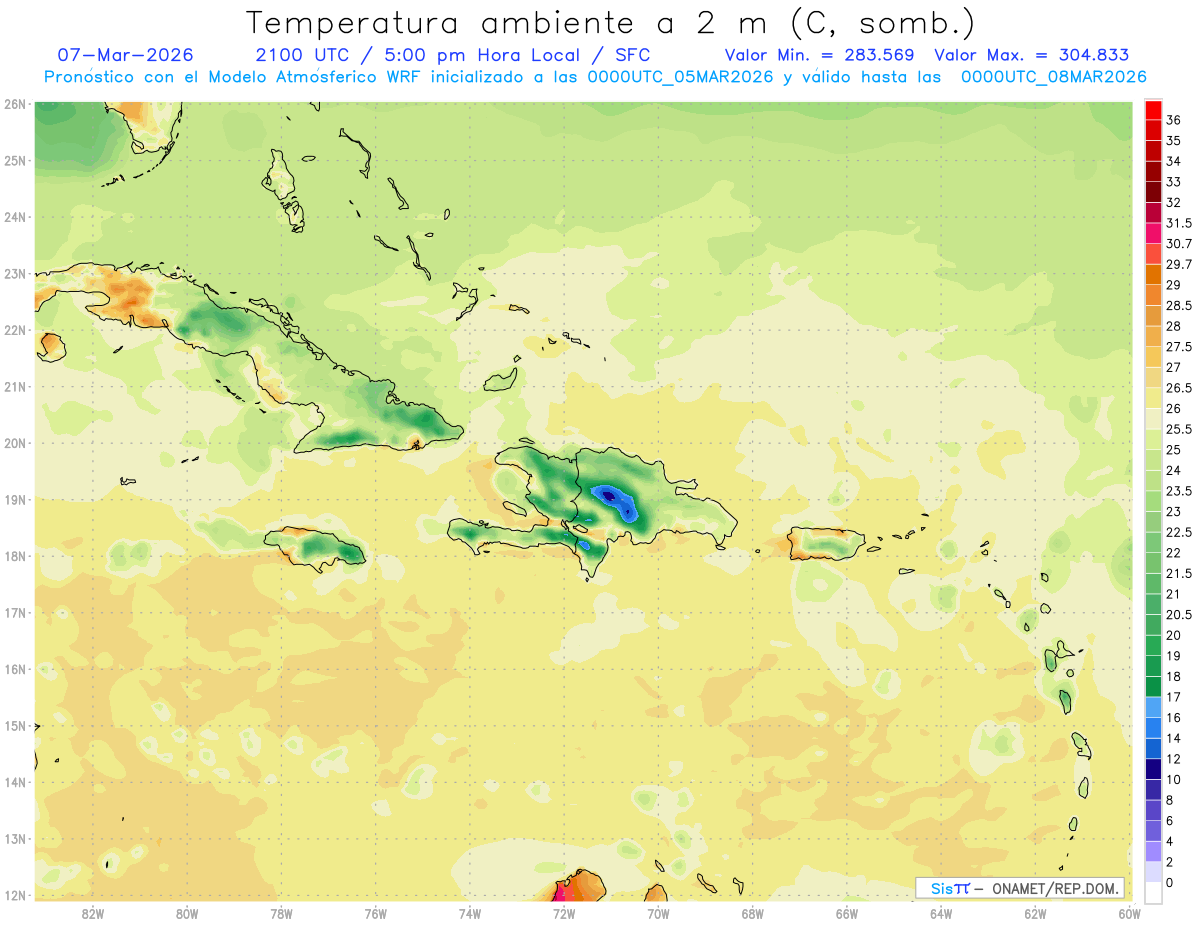
Task: Click the "2100 UTC" time text
Action: [x=302, y=55]
